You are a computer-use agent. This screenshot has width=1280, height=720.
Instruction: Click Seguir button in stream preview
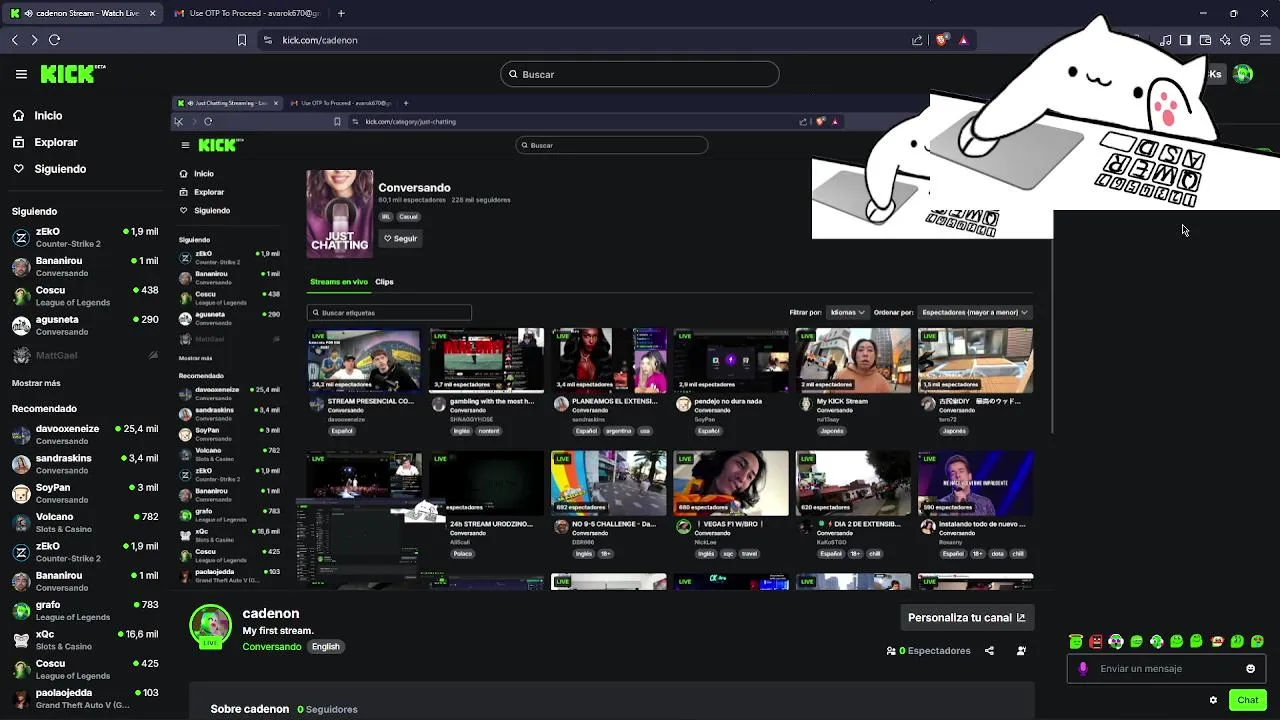(x=400, y=239)
